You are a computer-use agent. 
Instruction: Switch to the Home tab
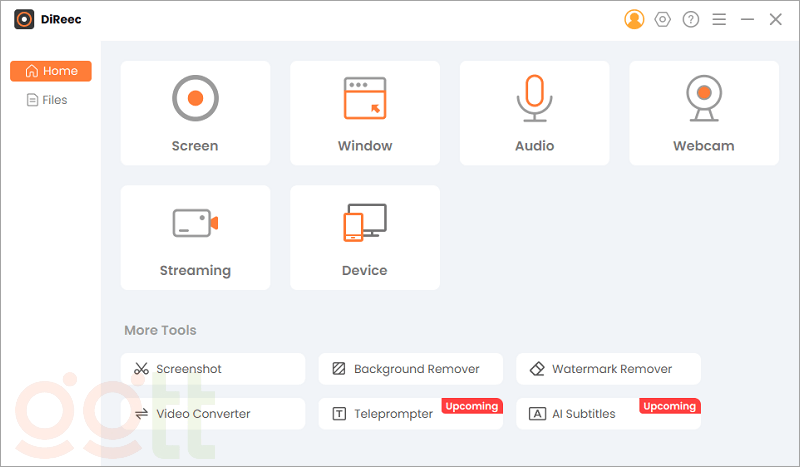pos(51,71)
